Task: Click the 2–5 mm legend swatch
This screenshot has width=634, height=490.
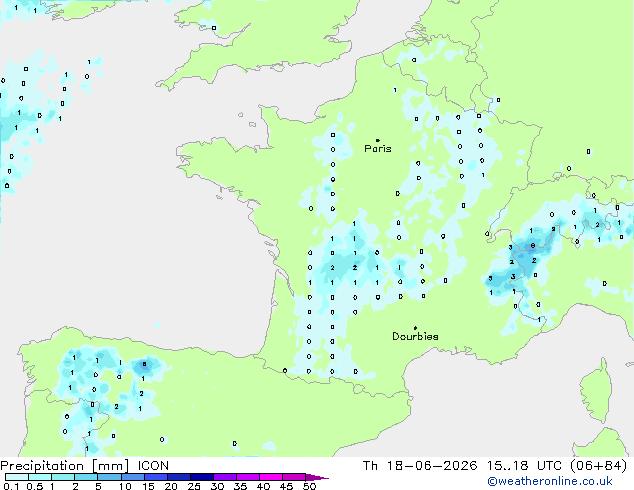Action: click(86, 477)
